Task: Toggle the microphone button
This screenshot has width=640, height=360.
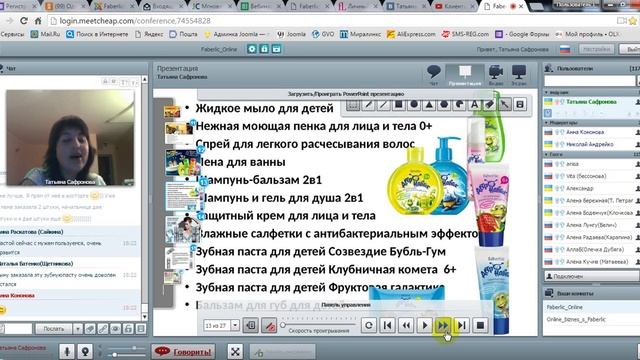Action: [x=67, y=351]
